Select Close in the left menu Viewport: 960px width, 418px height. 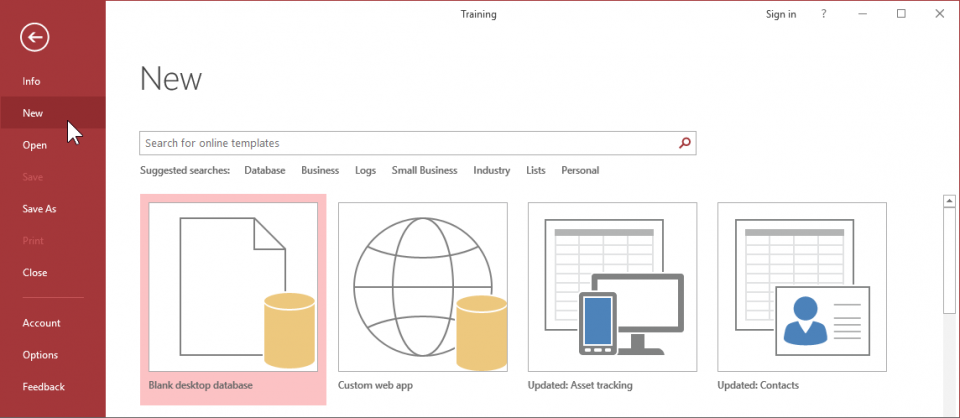tap(35, 272)
